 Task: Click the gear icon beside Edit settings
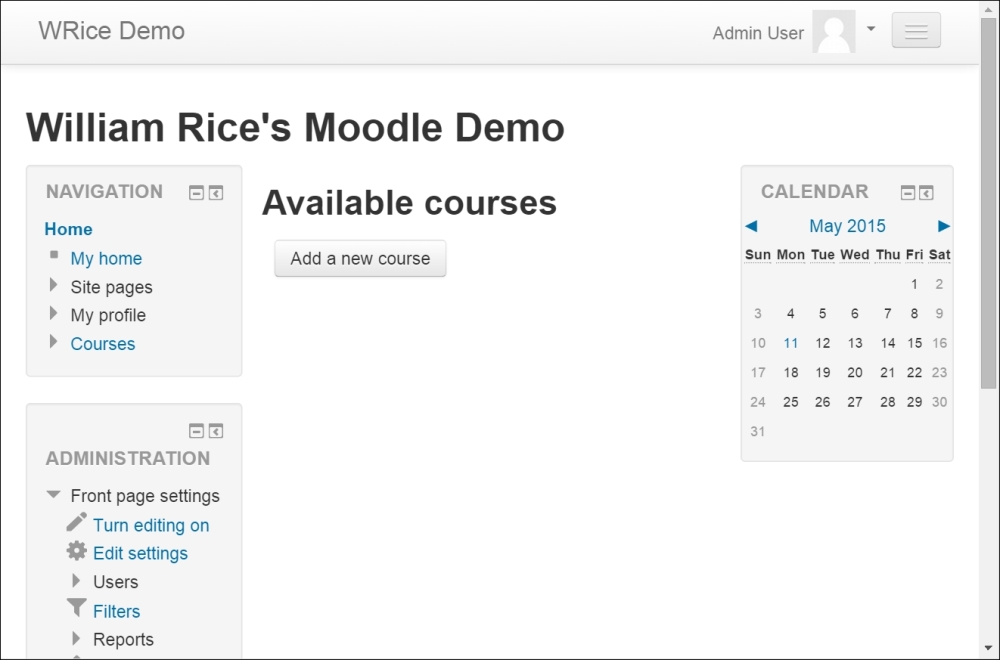(77, 551)
